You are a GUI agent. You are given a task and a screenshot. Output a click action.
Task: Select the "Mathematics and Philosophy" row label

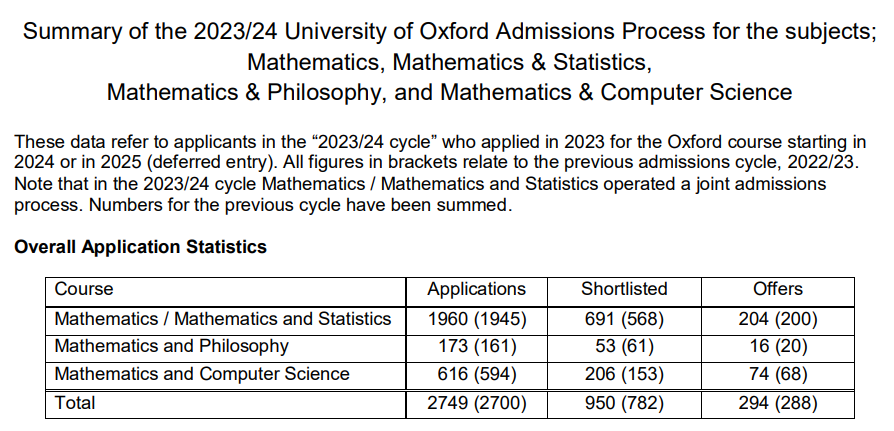172,345
